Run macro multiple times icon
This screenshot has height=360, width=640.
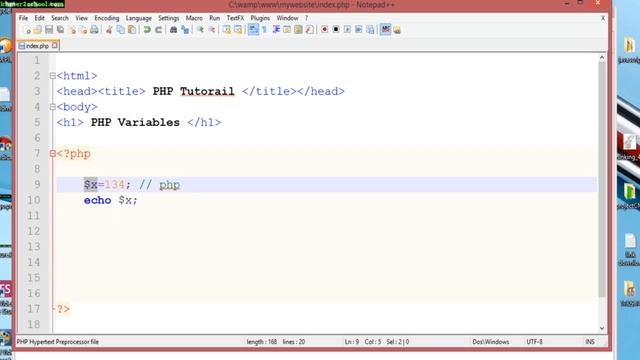click(359, 30)
